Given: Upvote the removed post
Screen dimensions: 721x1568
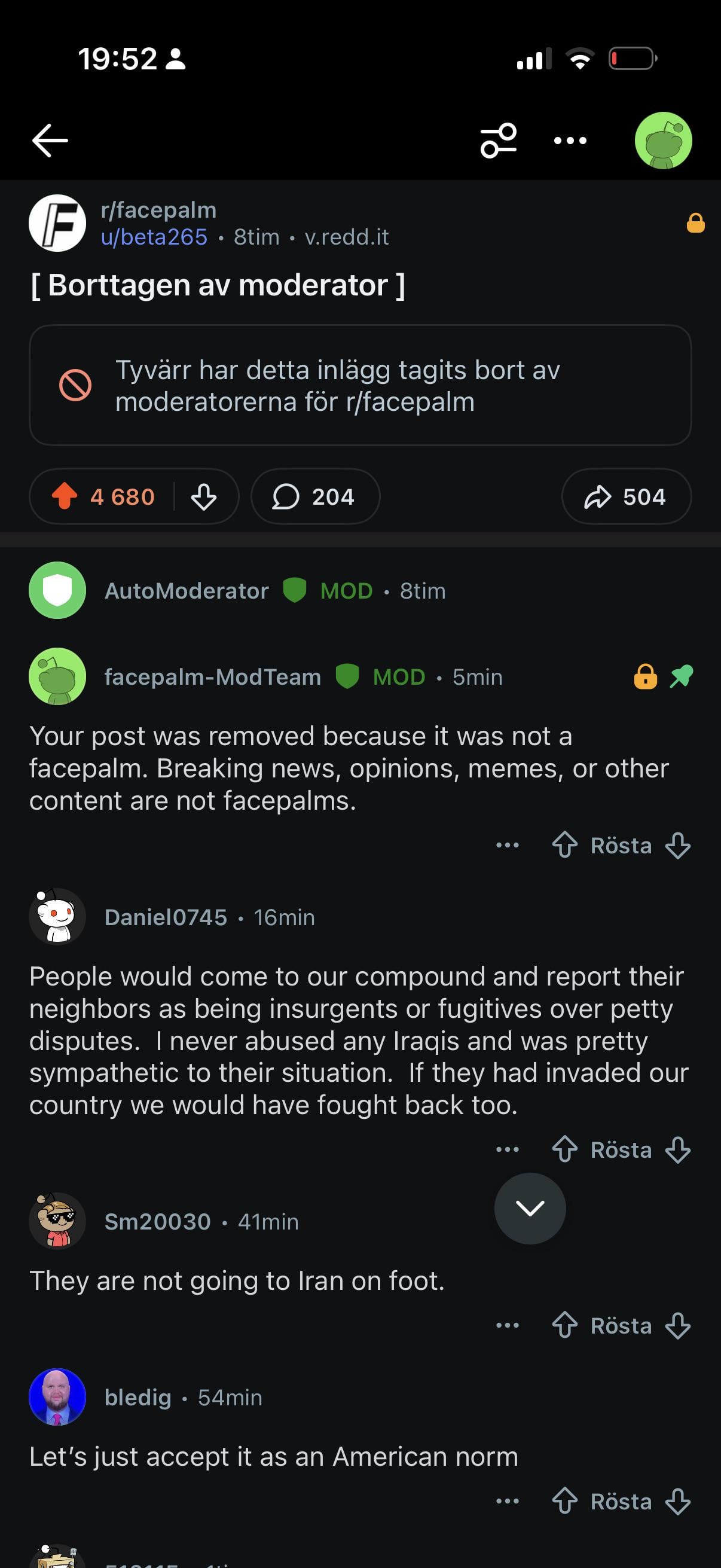Looking at the screenshot, I should [65, 496].
